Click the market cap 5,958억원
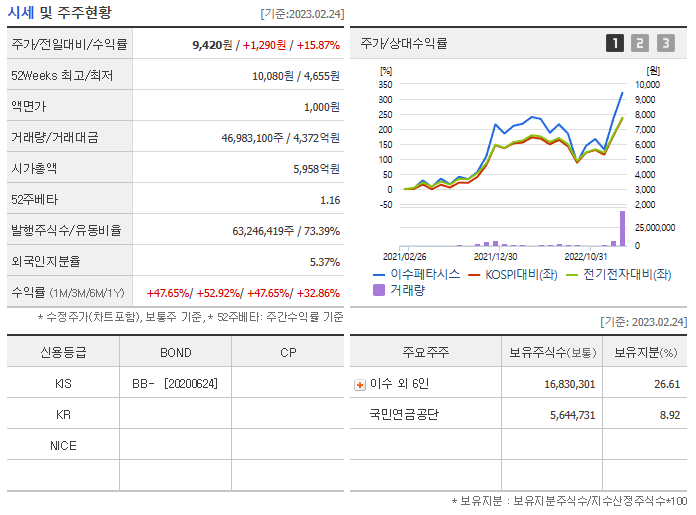Image resolution: width=696 pixels, height=515 pixels. (x=316, y=169)
